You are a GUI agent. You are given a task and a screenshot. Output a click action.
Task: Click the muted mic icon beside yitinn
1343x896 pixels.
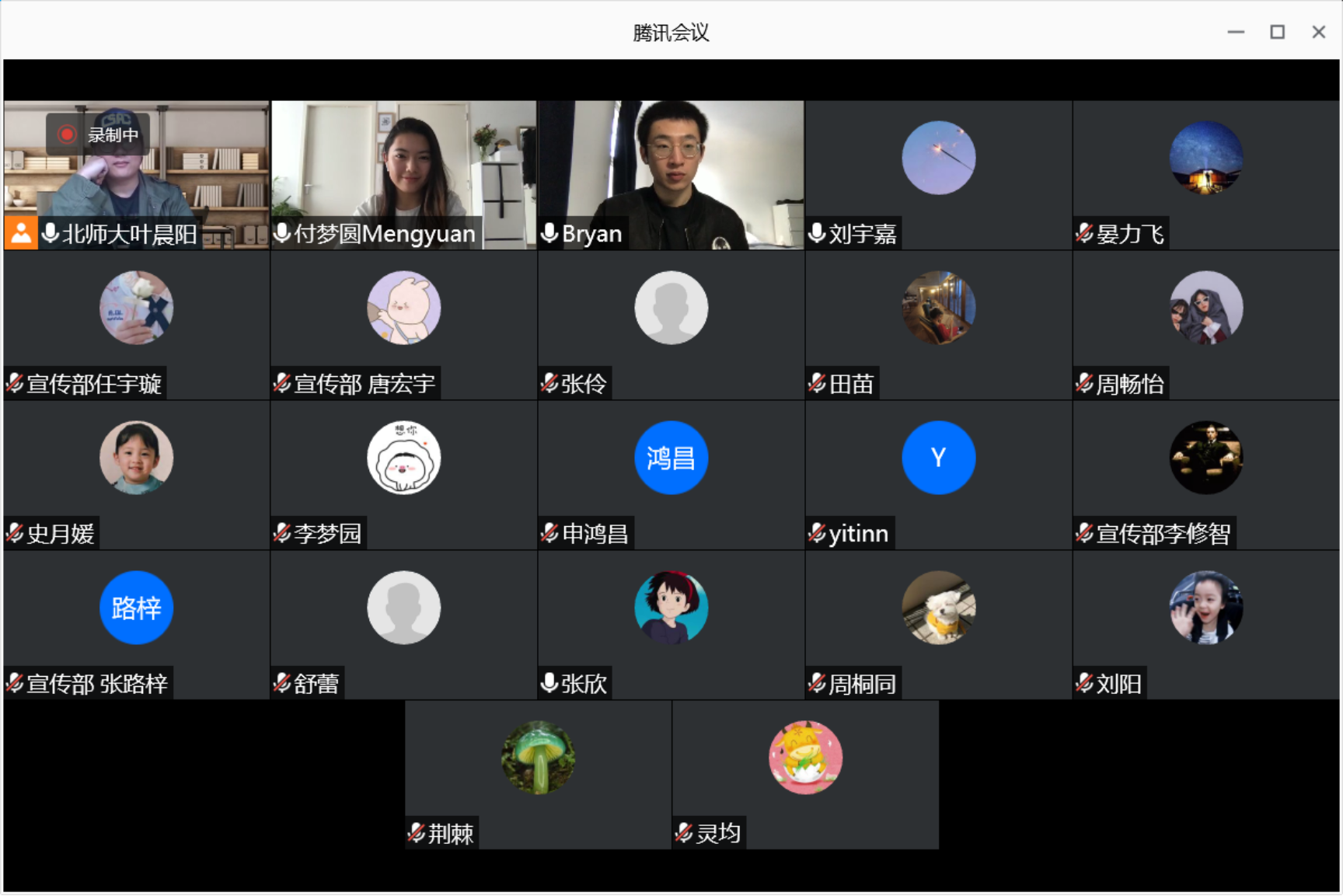(817, 533)
